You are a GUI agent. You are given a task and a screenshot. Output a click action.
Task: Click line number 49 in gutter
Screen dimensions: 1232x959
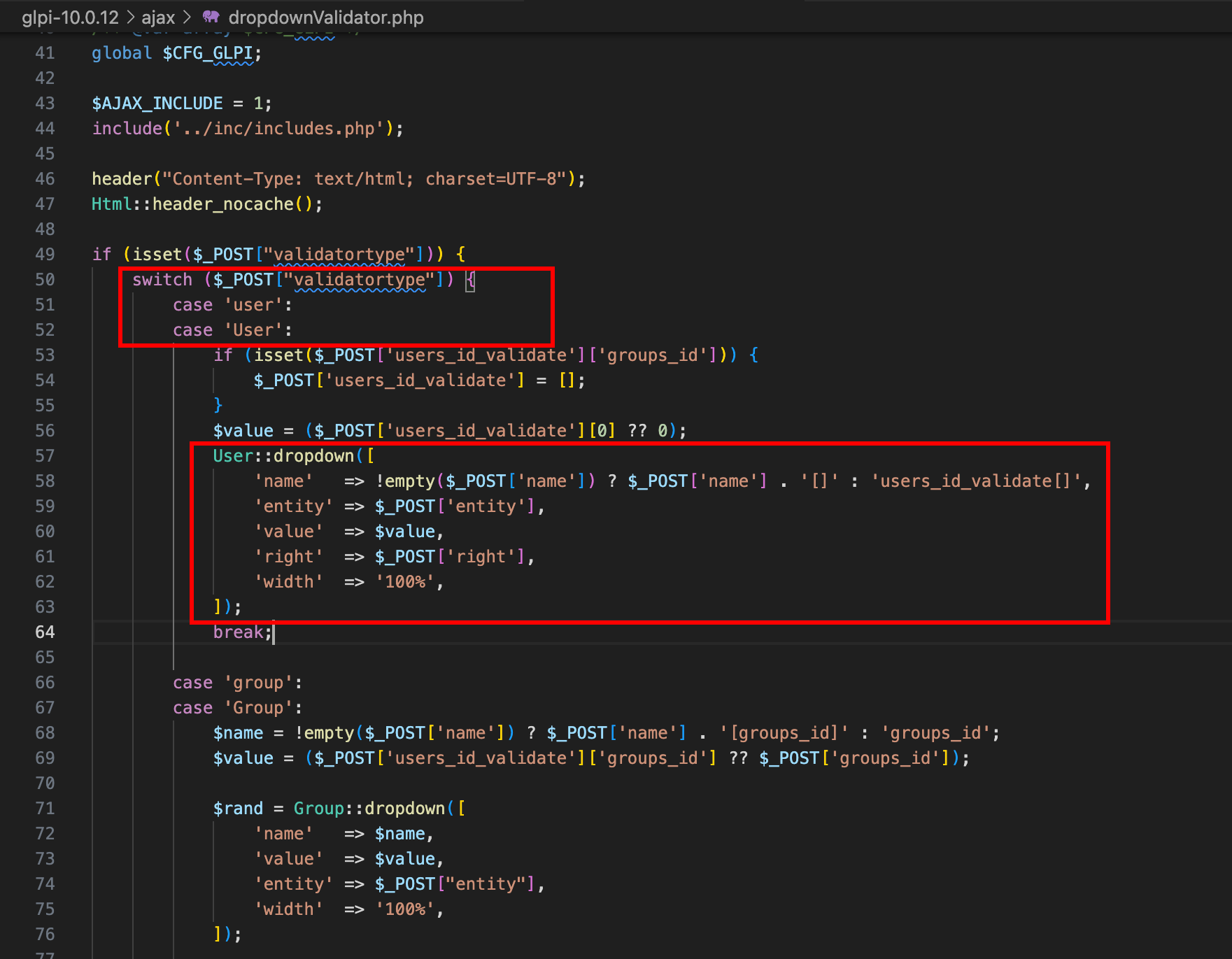[x=45, y=255]
